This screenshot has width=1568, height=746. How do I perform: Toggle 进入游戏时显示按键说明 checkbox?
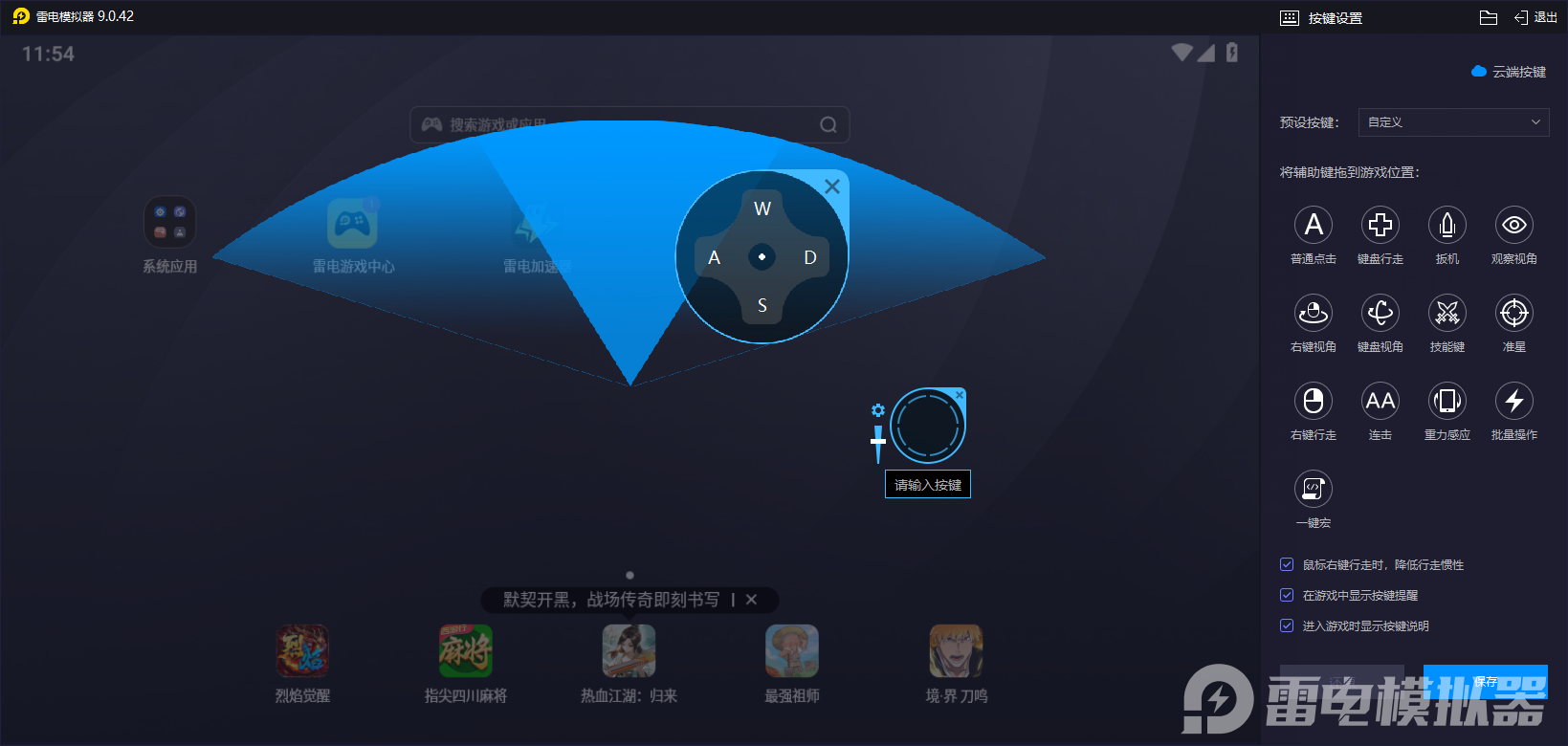pyautogui.click(x=1287, y=625)
